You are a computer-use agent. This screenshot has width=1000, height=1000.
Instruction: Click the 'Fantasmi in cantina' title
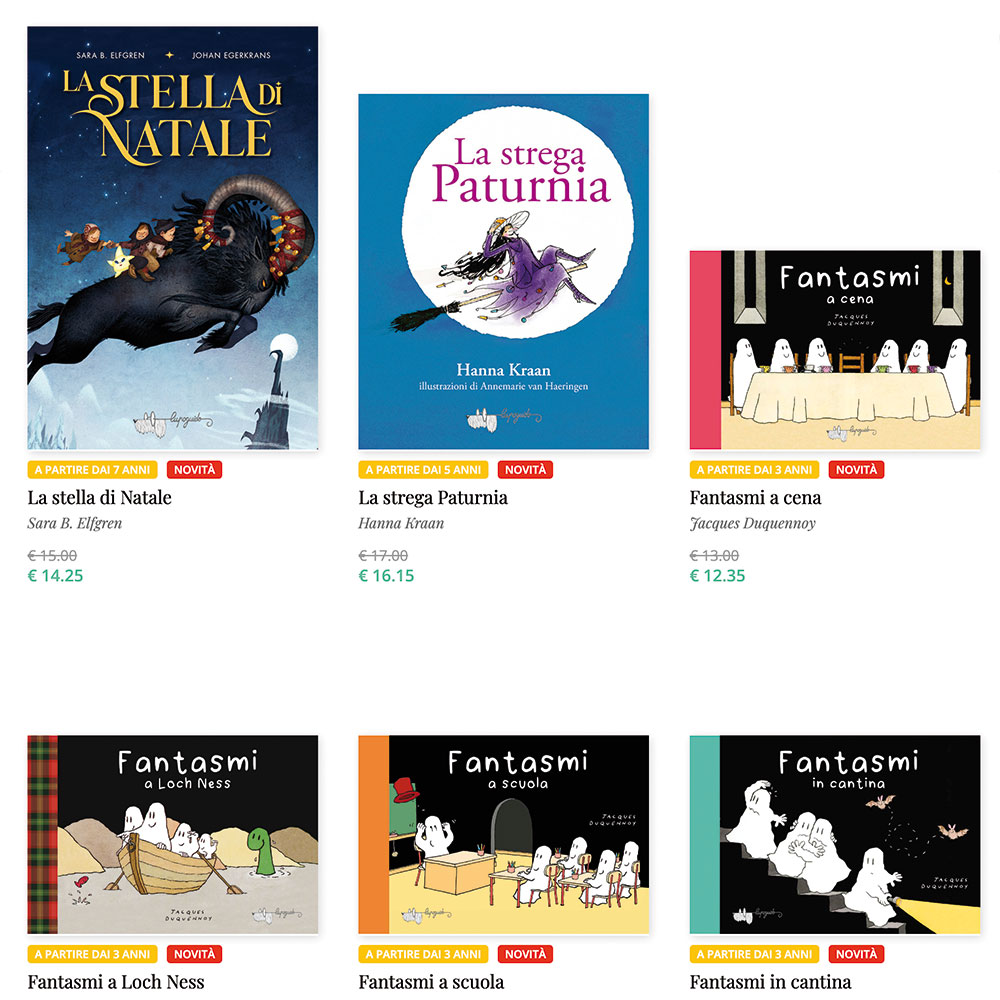point(770,982)
